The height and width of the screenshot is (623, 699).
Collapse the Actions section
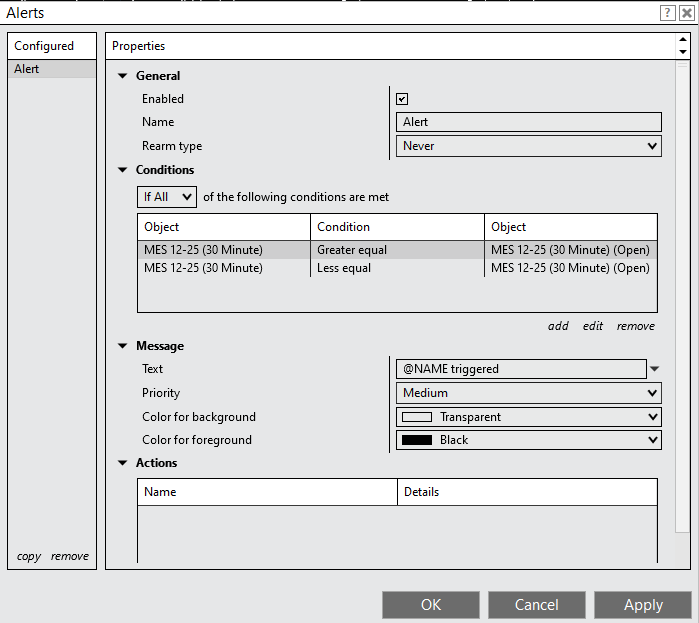point(124,463)
